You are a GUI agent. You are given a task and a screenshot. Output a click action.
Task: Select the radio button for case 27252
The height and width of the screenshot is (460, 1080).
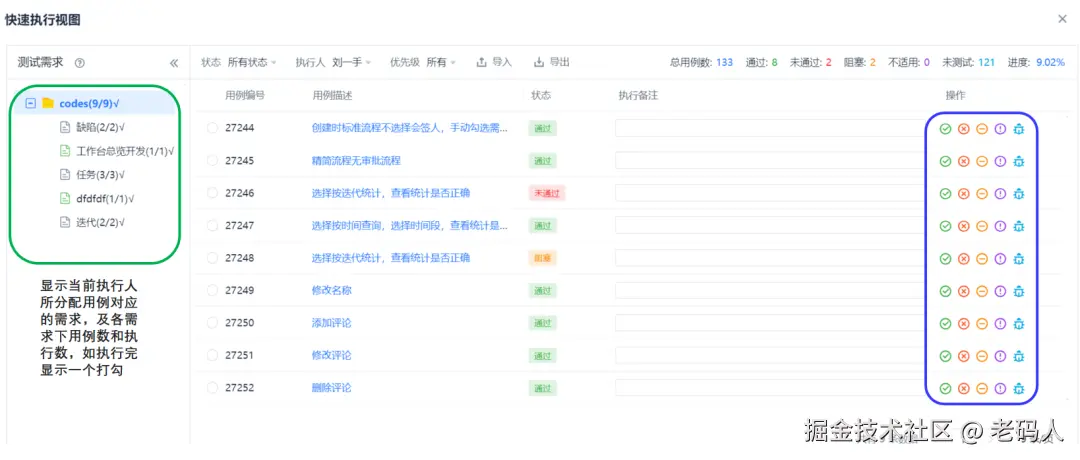pos(212,388)
